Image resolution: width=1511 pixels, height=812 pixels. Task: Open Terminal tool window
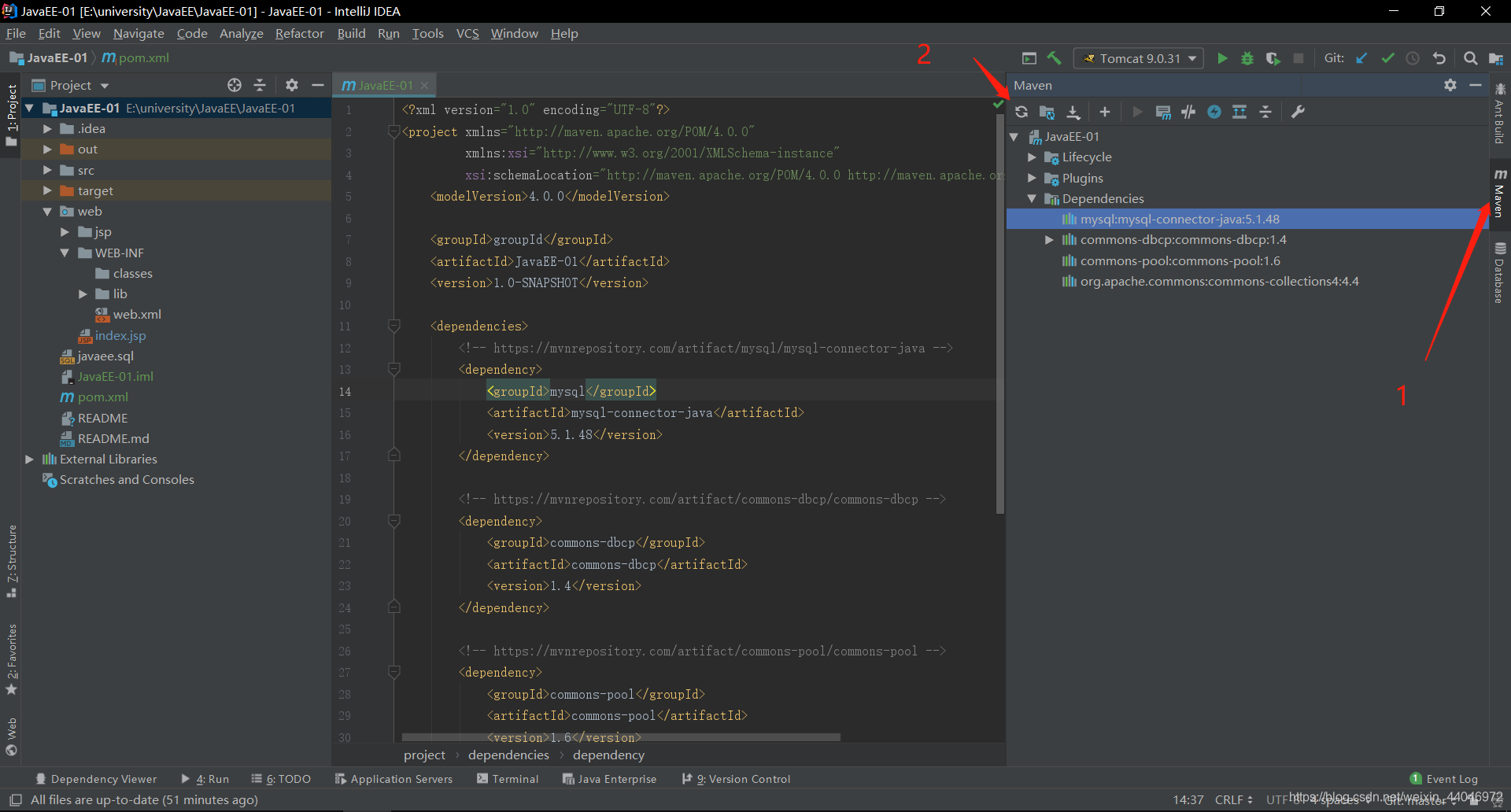pos(508,779)
